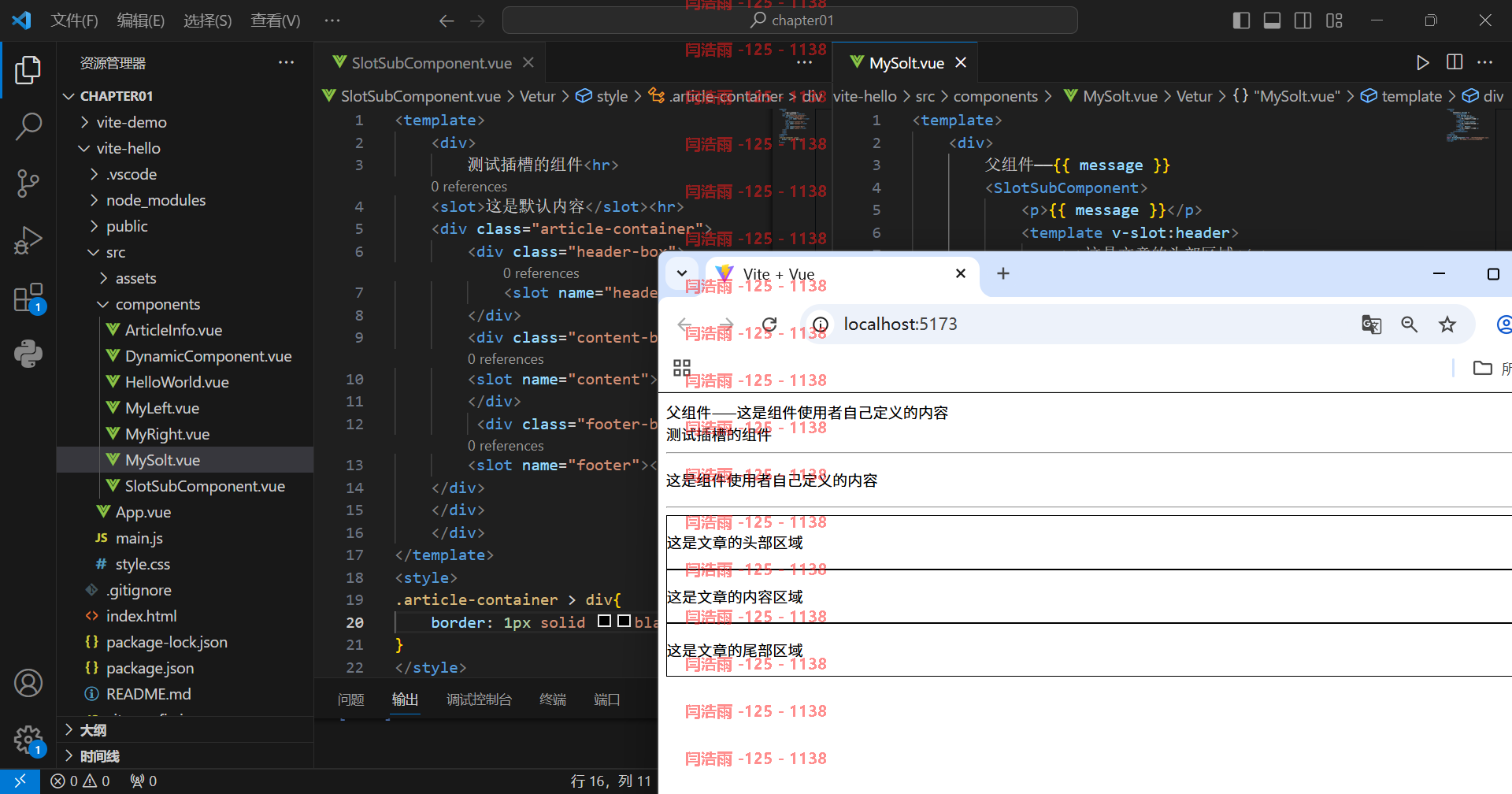Go forward in VS Code navigation history
Image resolution: width=1512 pixels, height=794 pixels.
coord(478,20)
